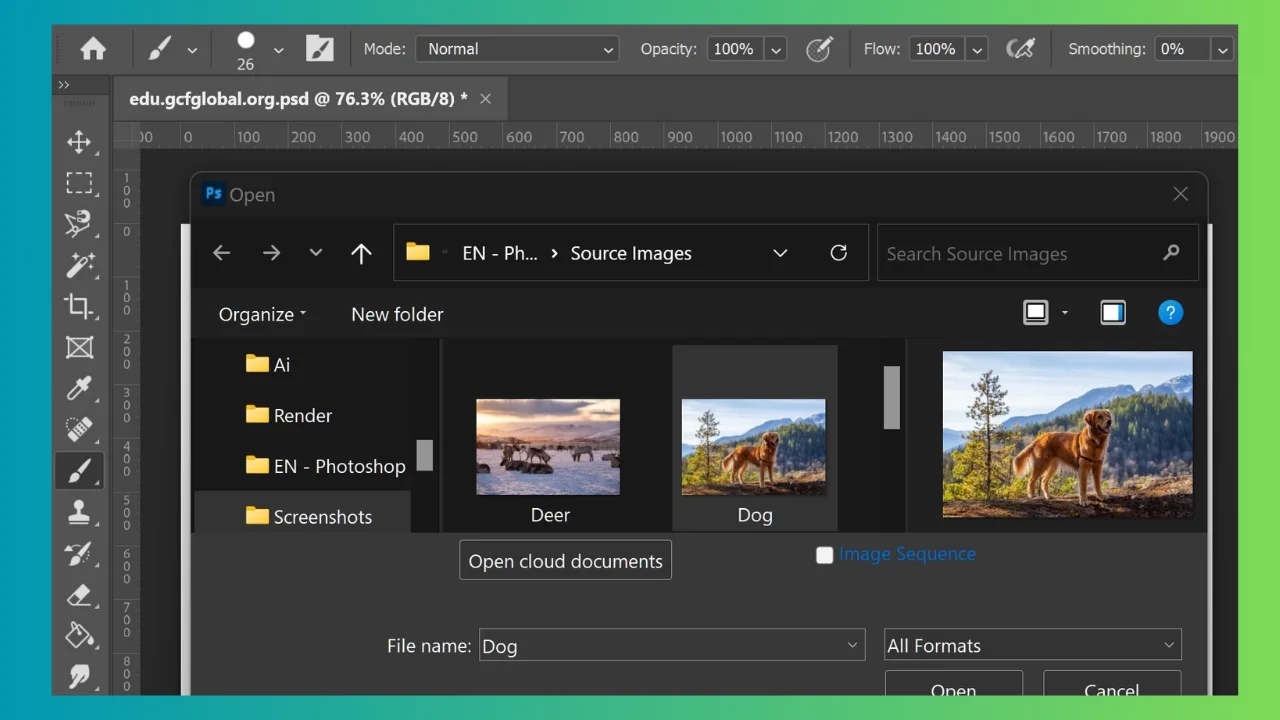Click the Smoothing value field

(x=1181, y=49)
